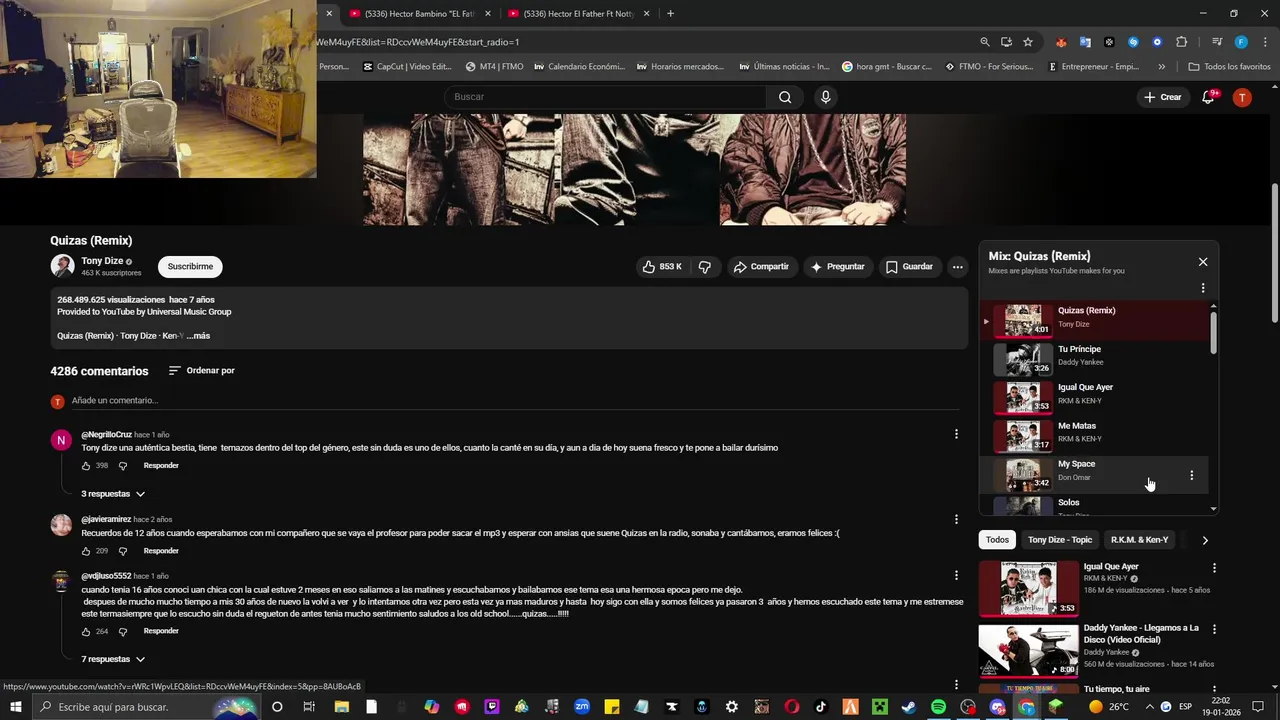
Task: Like the Quizas (Remix) video
Action: [662, 267]
